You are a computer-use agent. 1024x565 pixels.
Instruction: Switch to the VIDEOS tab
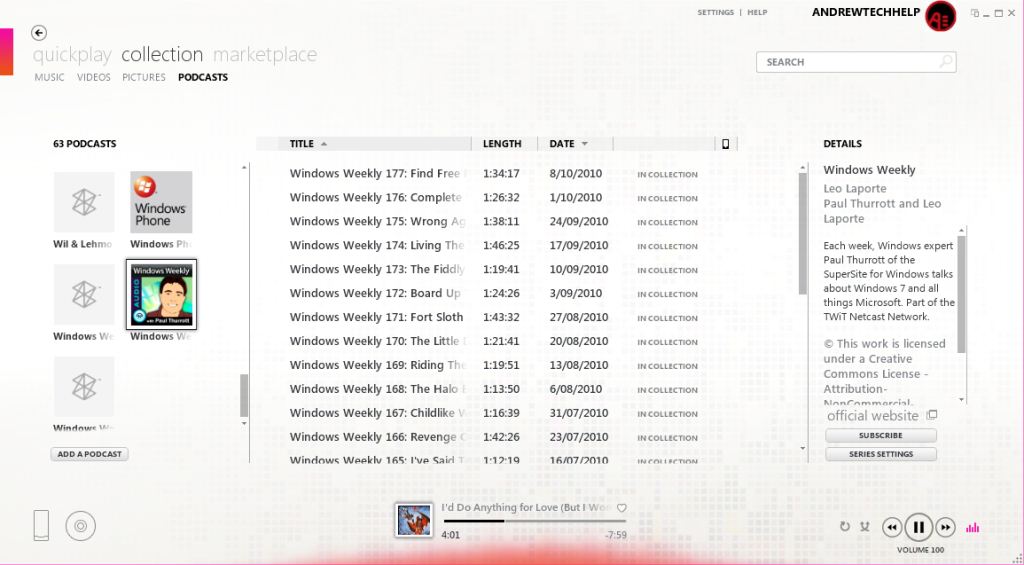[x=93, y=77]
